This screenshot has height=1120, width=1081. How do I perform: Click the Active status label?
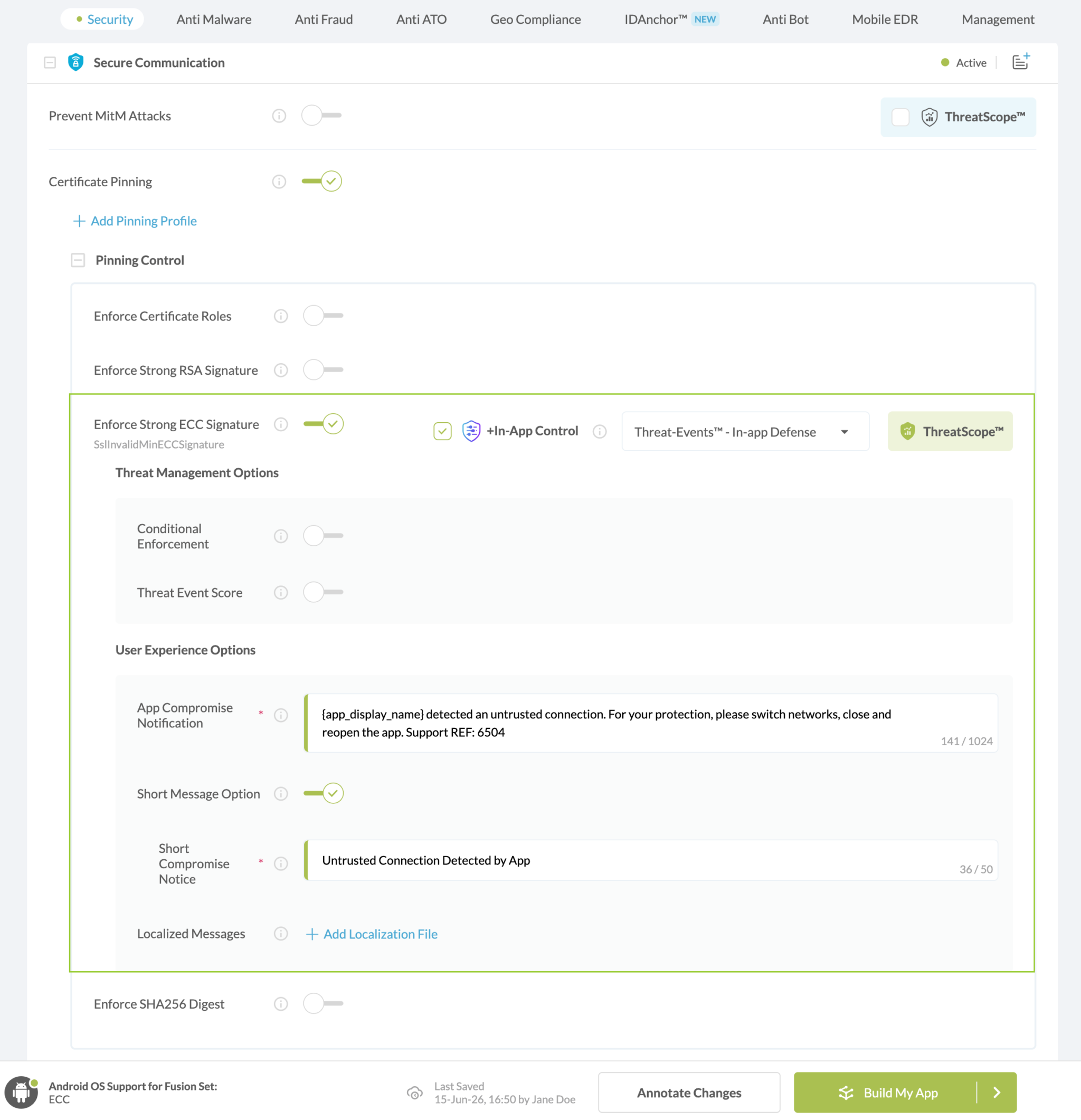[x=971, y=63]
